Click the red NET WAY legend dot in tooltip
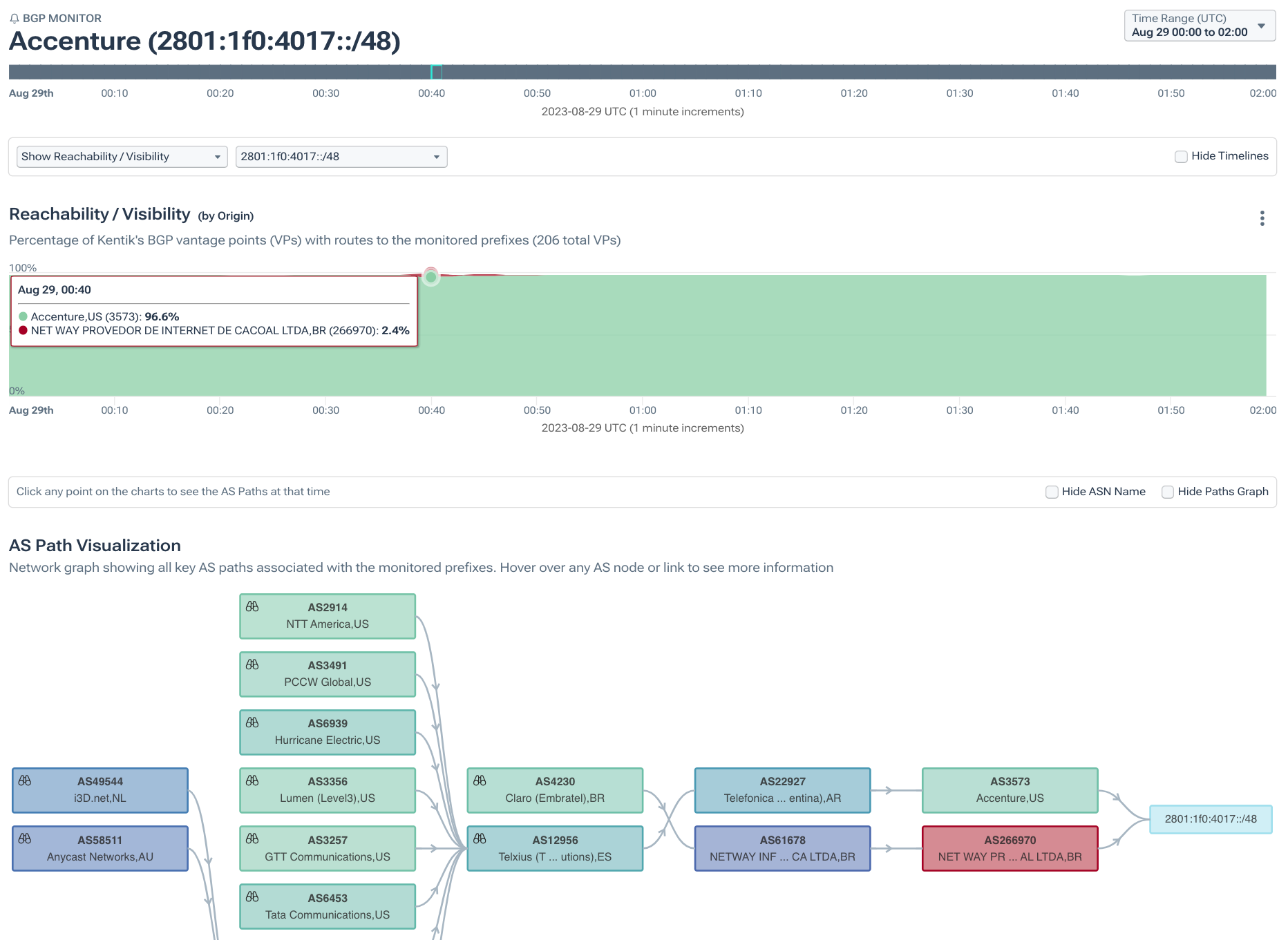The width and height of the screenshot is (1288, 940). pyautogui.click(x=23, y=330)
